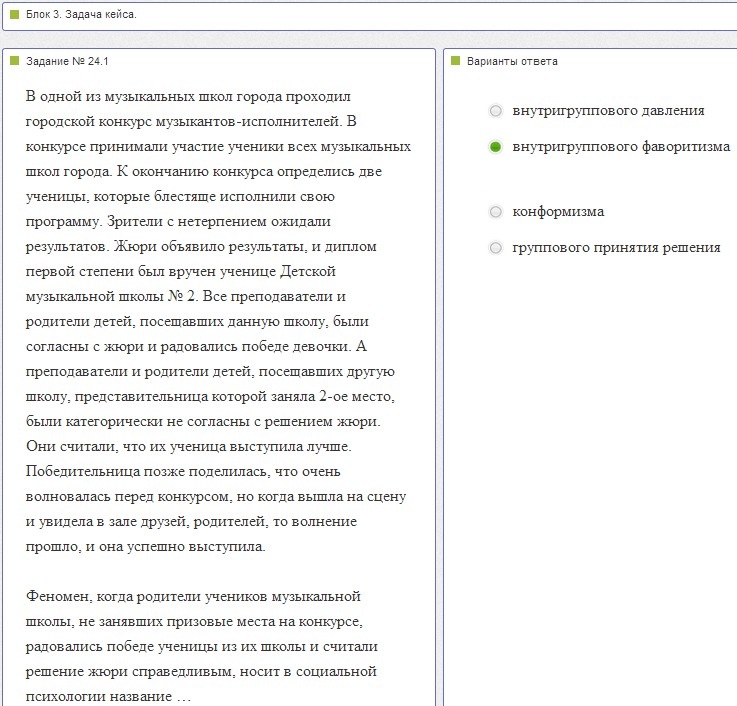Click the 'Блок 3. Задача кейса.' header text
The width and height of the screenshot is (737, 706).
pyautogui.click(x=81, y=15)
